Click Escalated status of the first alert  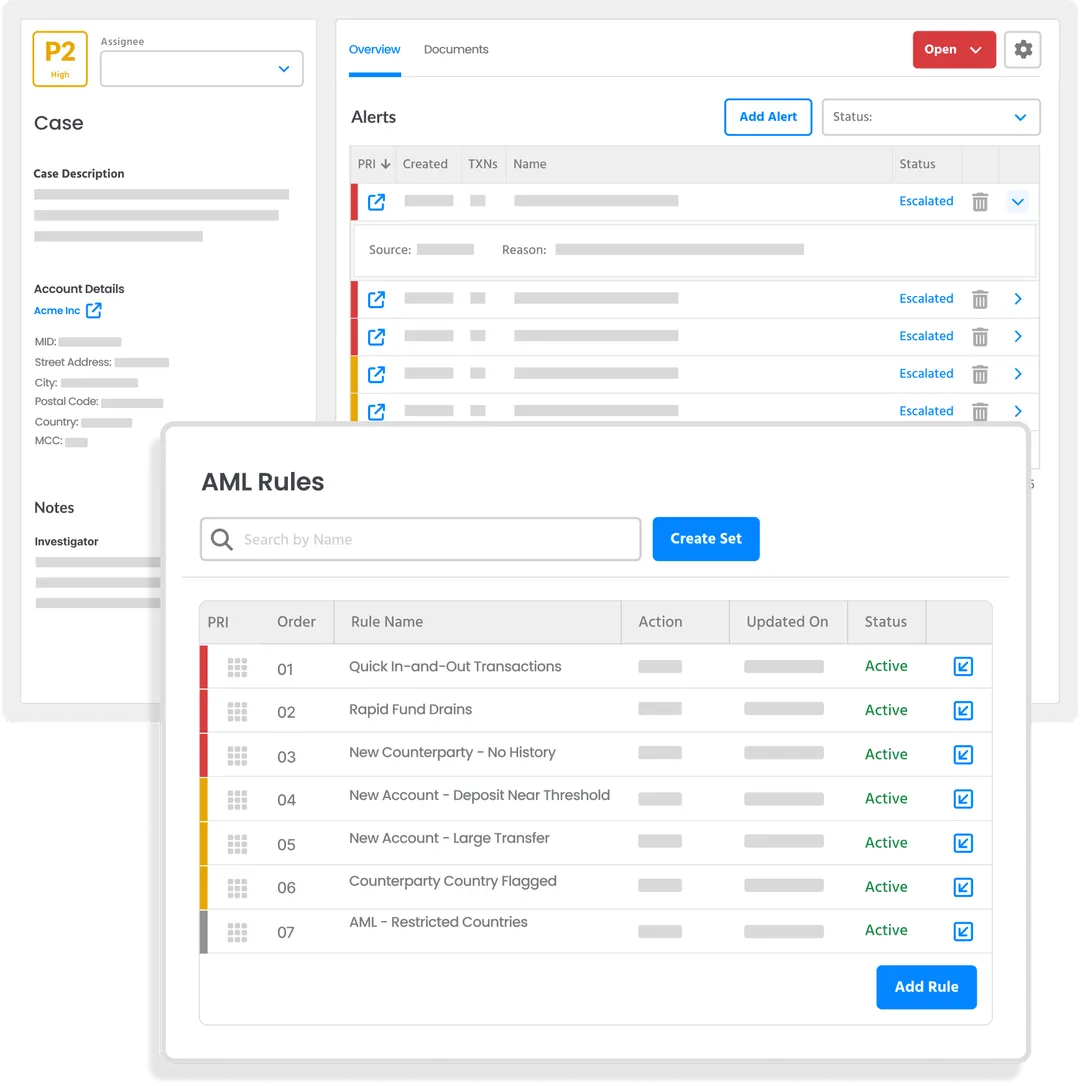click(x=926, y=201)
